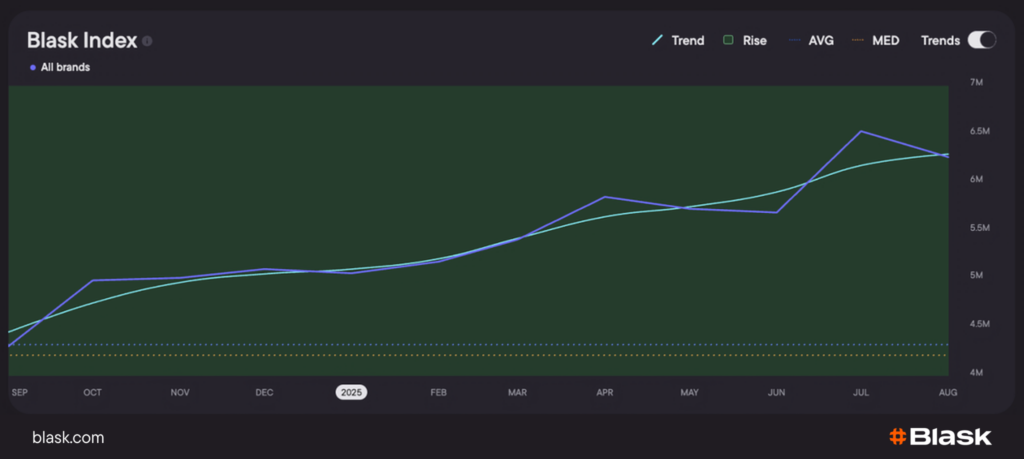The height and width of the screenshot is (459, 1024).
Task: Click the AUG month label
Action: pos(948,393)
